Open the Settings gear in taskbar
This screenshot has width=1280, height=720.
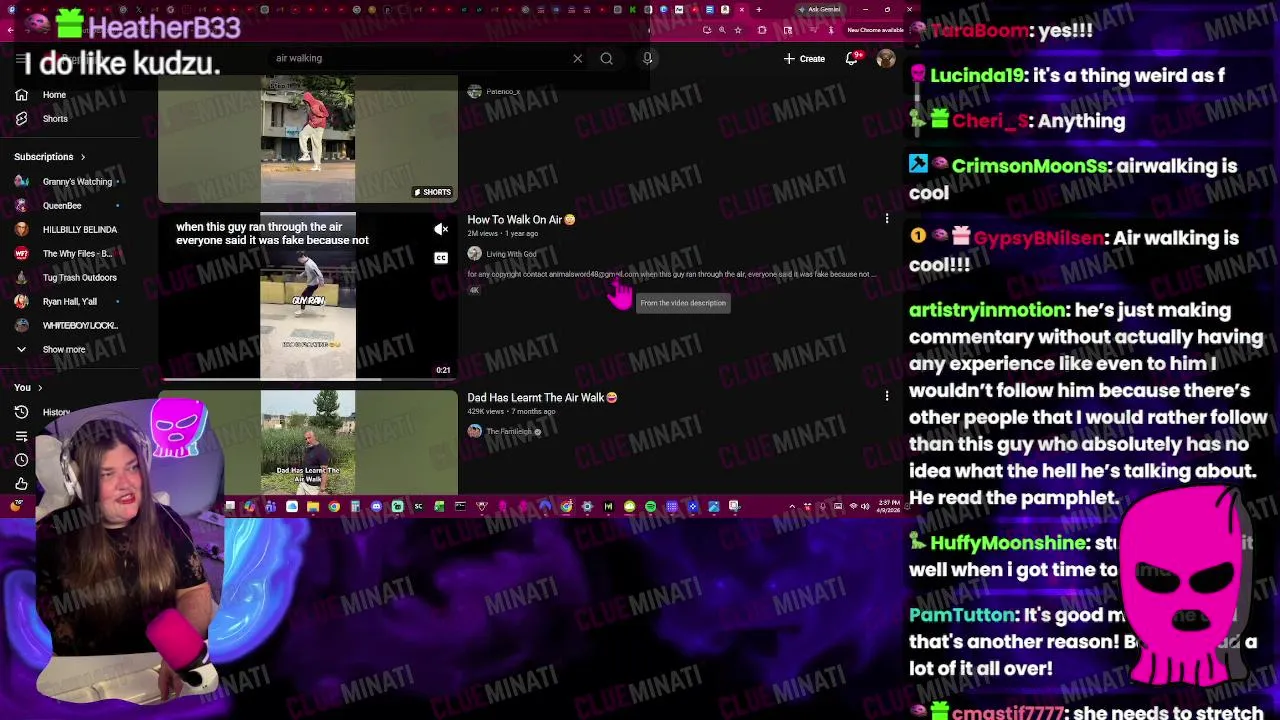[587, 507]
